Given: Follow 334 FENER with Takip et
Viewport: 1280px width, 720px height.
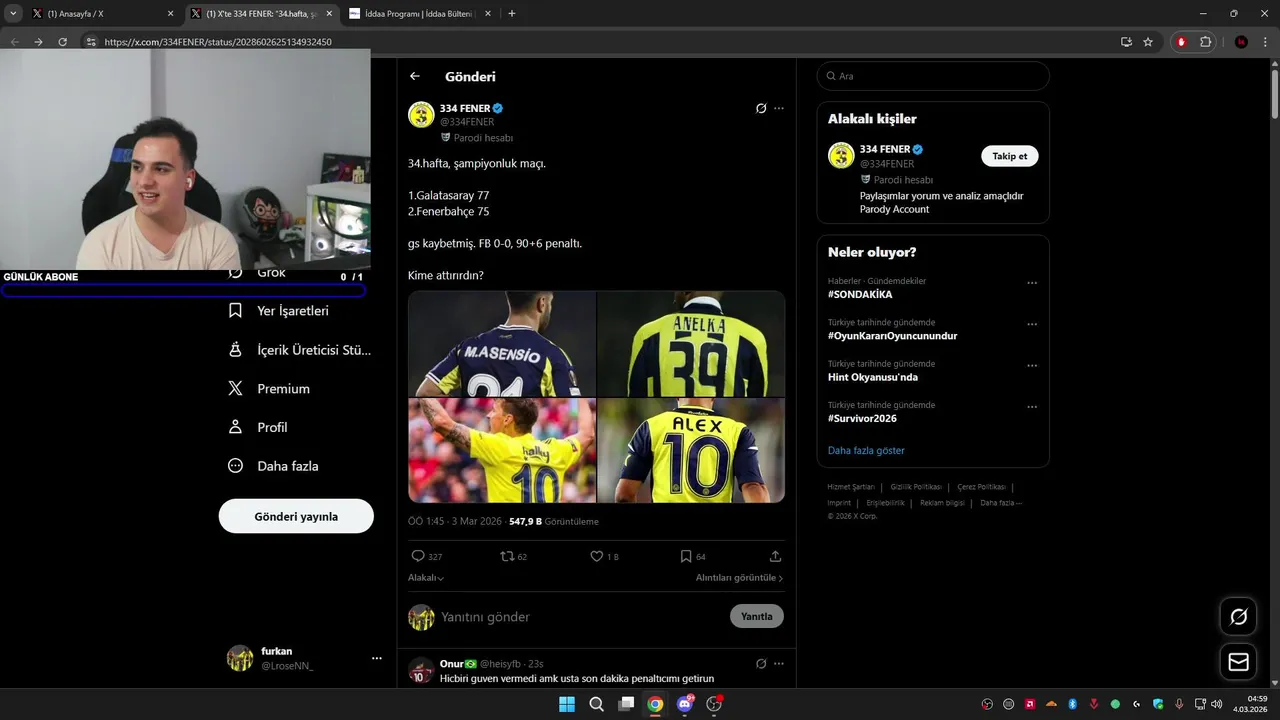Looking at the screenshot, I should (x=1010, y=156).
